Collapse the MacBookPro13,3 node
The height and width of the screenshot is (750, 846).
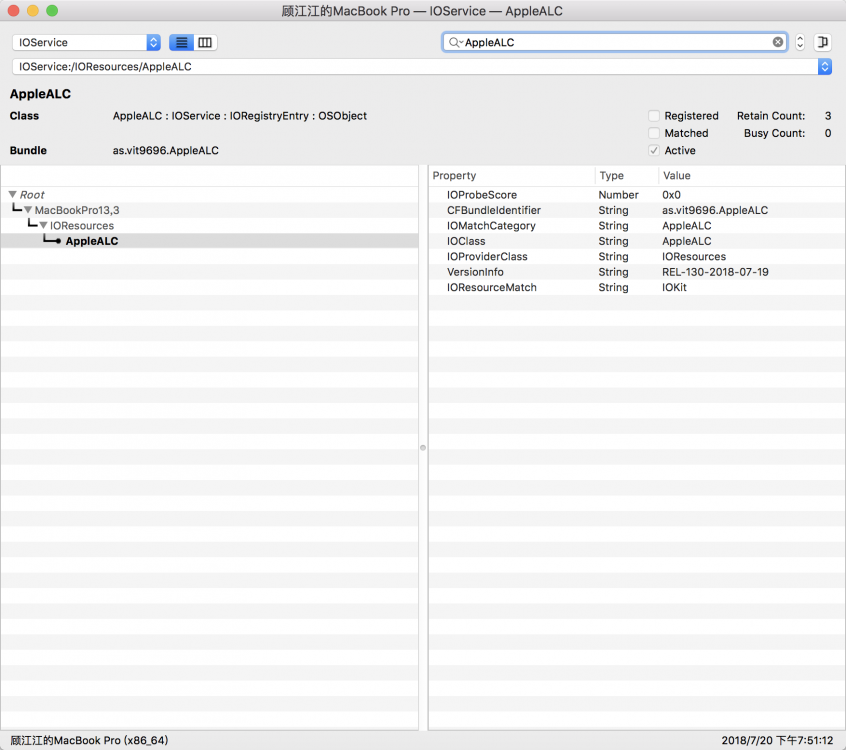[28, 210]
